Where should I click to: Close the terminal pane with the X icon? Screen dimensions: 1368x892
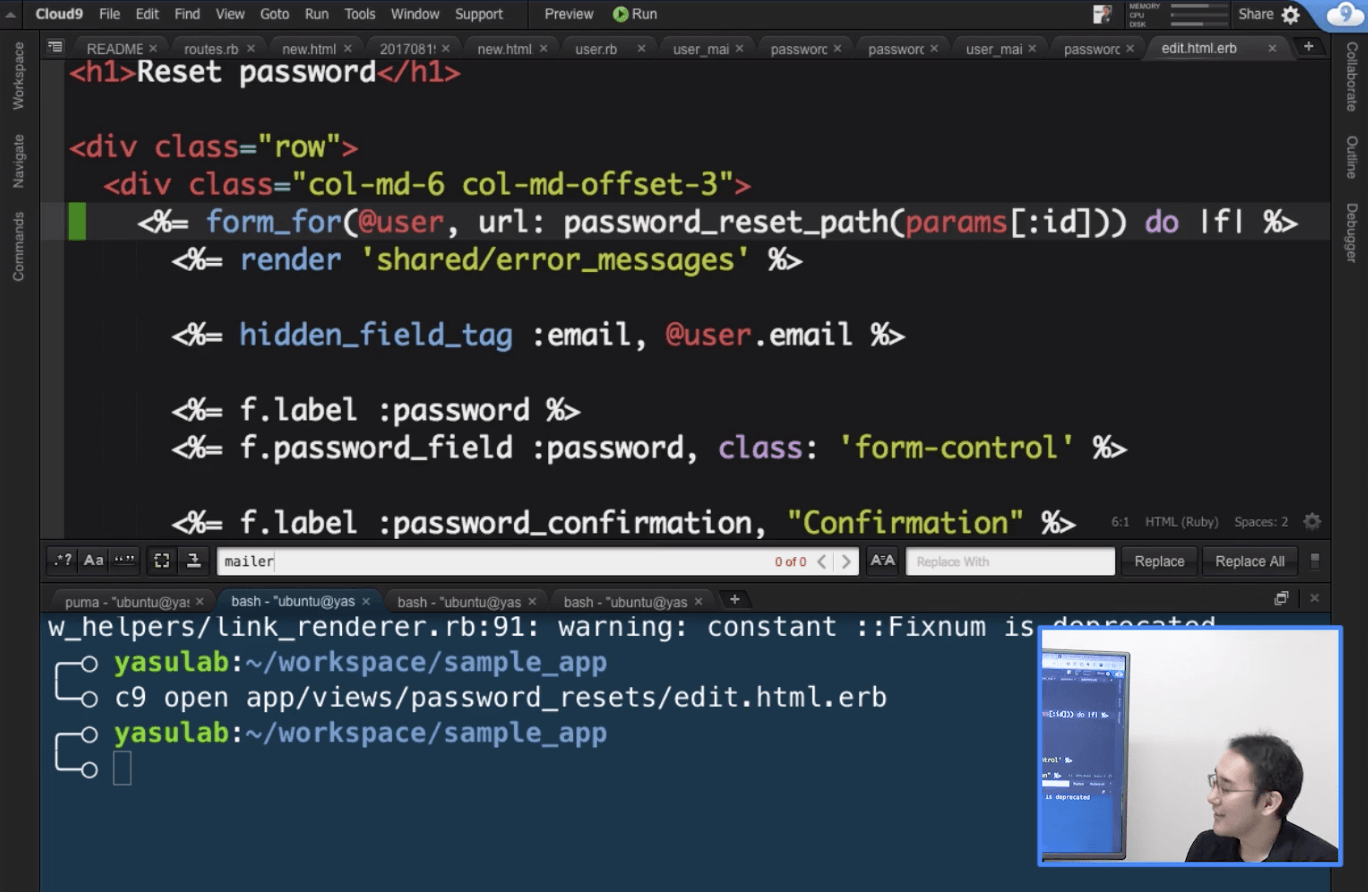coord(1314,598)
